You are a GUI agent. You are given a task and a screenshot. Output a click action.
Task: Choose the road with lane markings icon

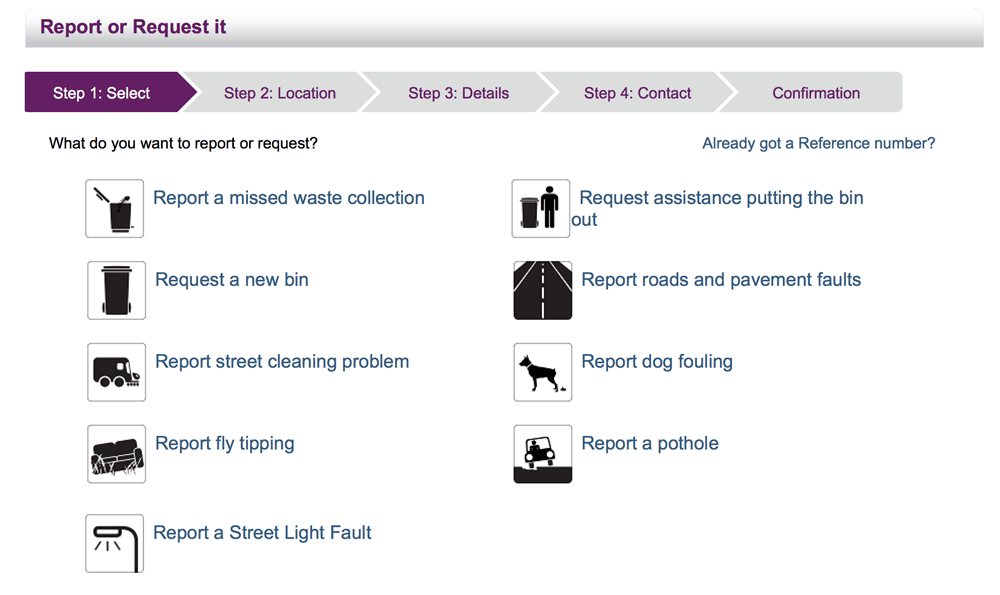pyautogui.click(x=543, y=290)
